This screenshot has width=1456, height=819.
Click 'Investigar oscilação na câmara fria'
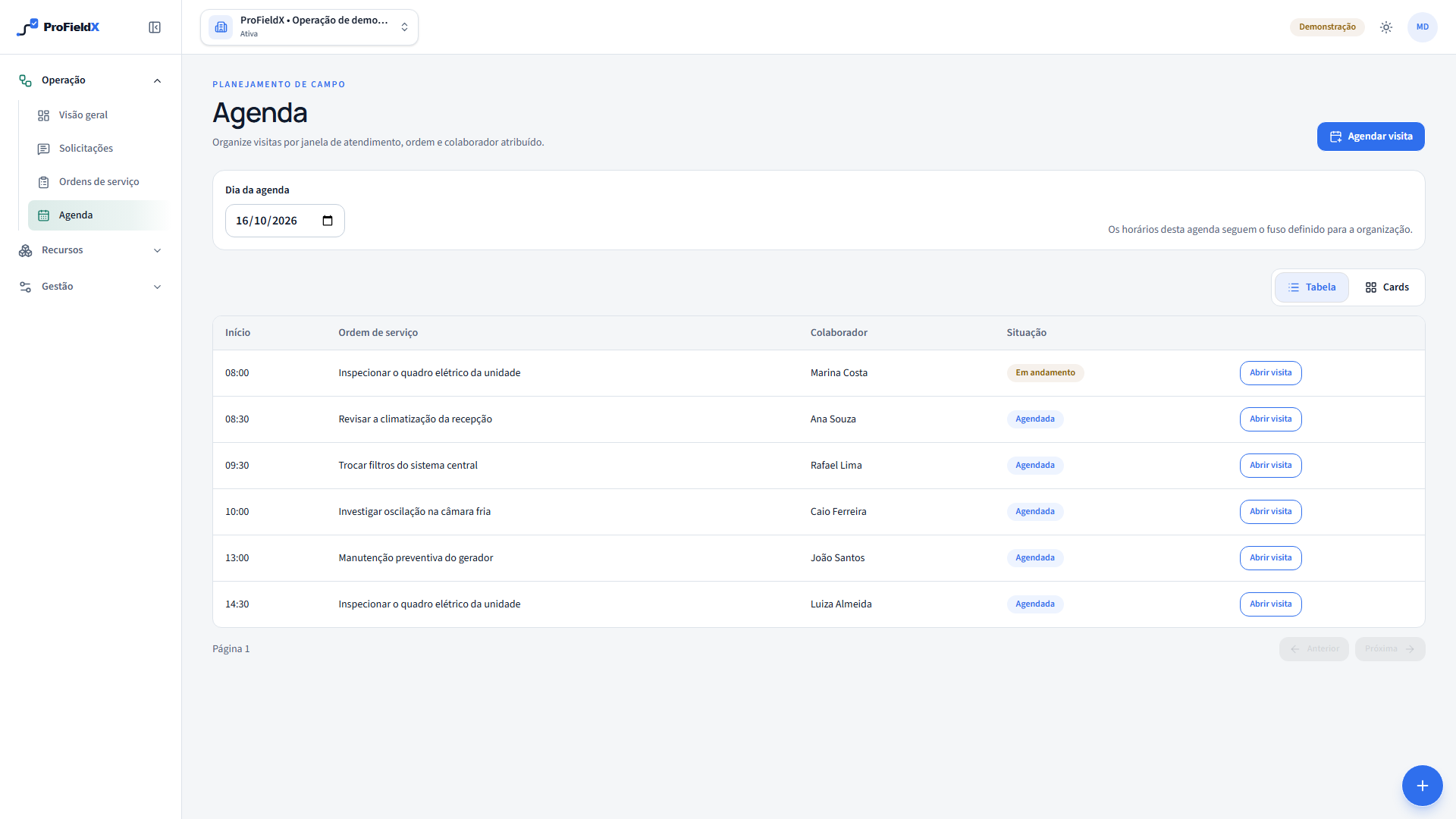[x=414, y=512]
